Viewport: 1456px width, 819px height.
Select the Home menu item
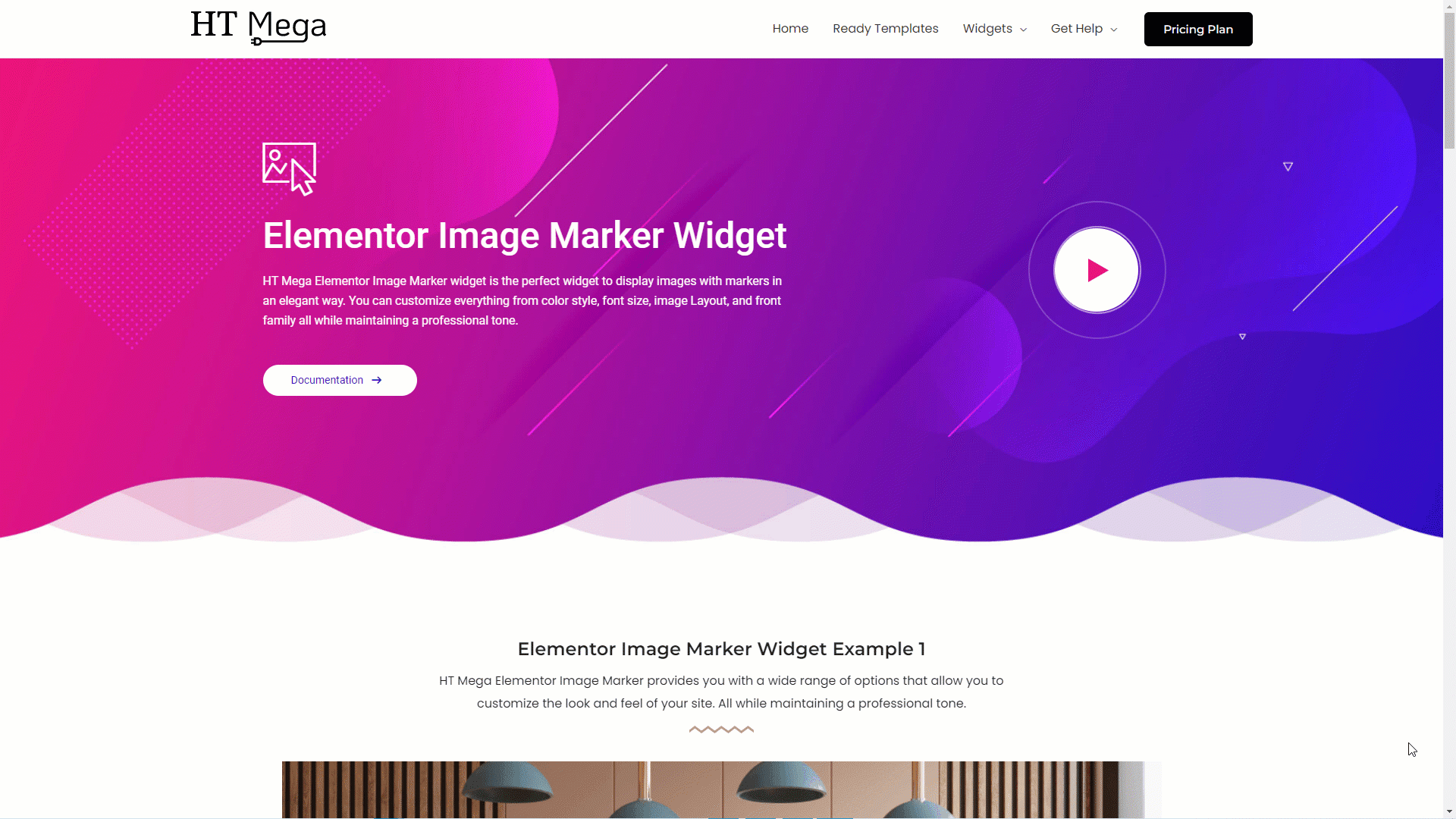(x=790, y=28)
